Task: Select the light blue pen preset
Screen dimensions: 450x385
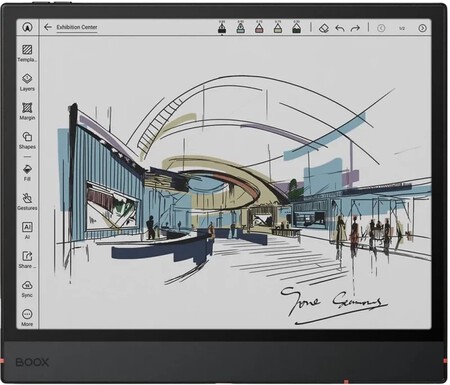Action: 241,27
